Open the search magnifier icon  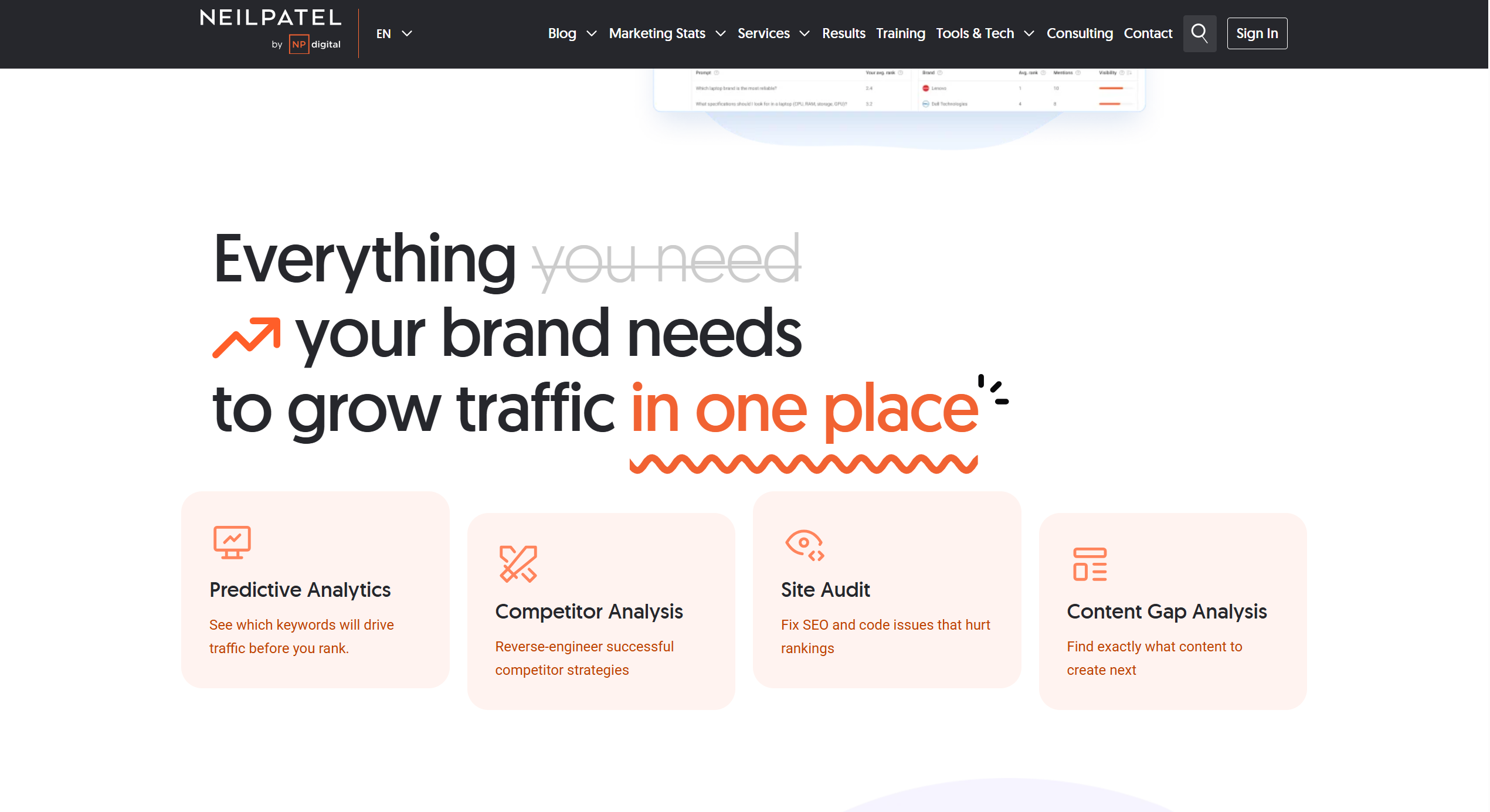point(1201,33)
